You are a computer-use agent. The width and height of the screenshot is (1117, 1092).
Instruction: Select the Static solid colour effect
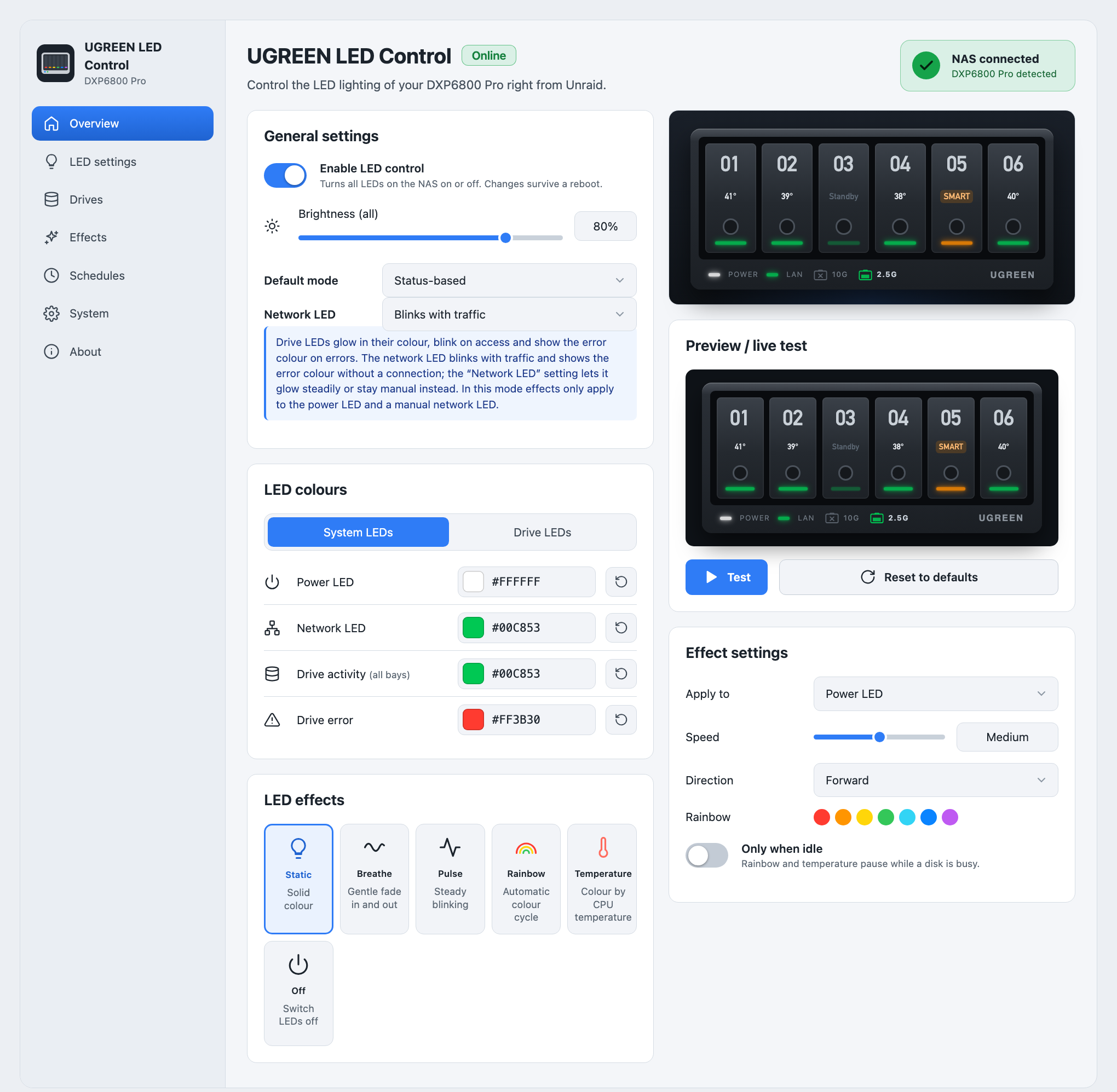point(298,879)
